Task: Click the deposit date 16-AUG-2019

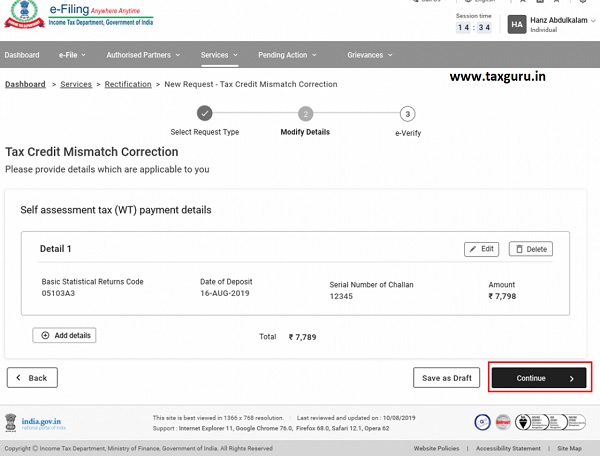Action: [225, 293]
